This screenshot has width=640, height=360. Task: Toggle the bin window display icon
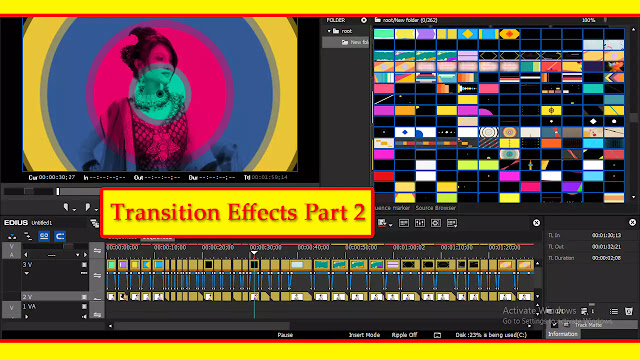[404, 223]
